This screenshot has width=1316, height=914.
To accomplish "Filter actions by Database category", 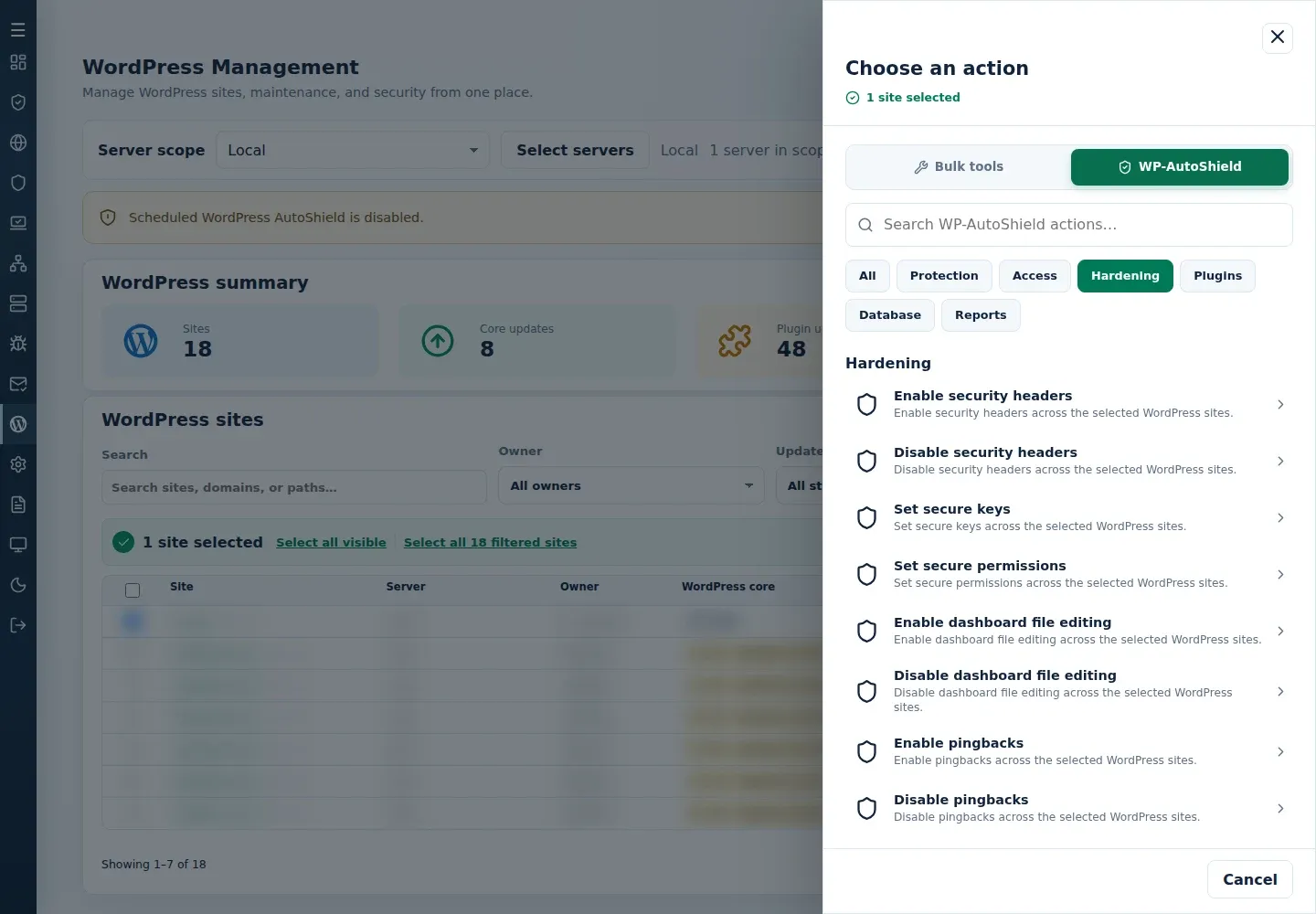I will click(890, 315).
